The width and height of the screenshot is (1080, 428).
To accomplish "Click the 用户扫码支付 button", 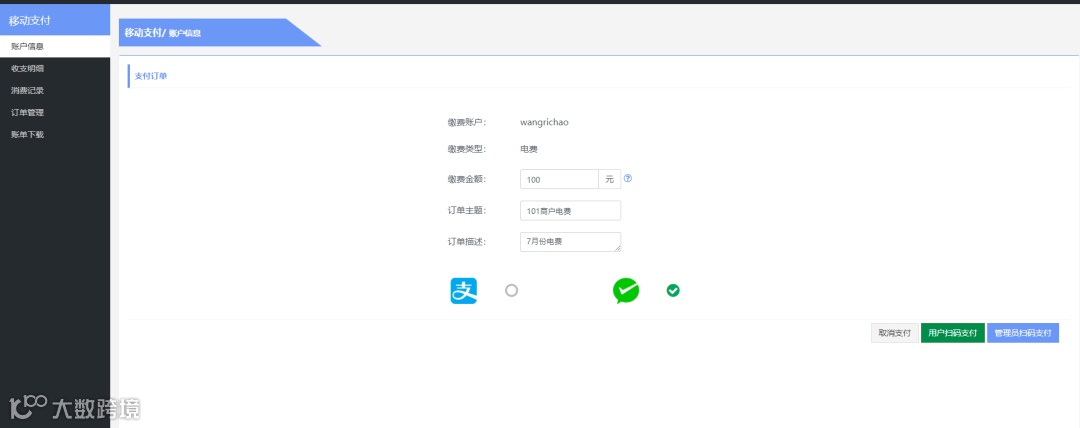I will click(953, 333).
